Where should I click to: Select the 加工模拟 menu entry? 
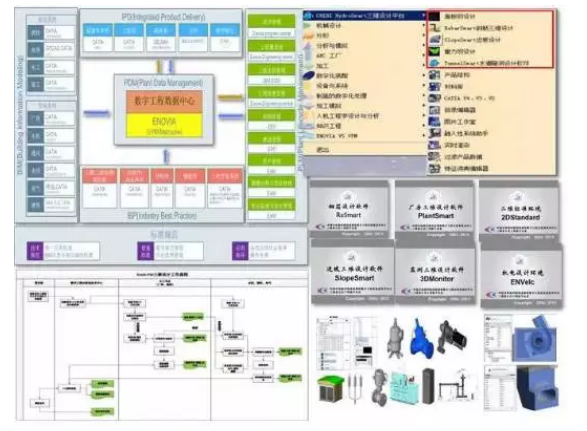pyautogui.click(x=329, y=106)
